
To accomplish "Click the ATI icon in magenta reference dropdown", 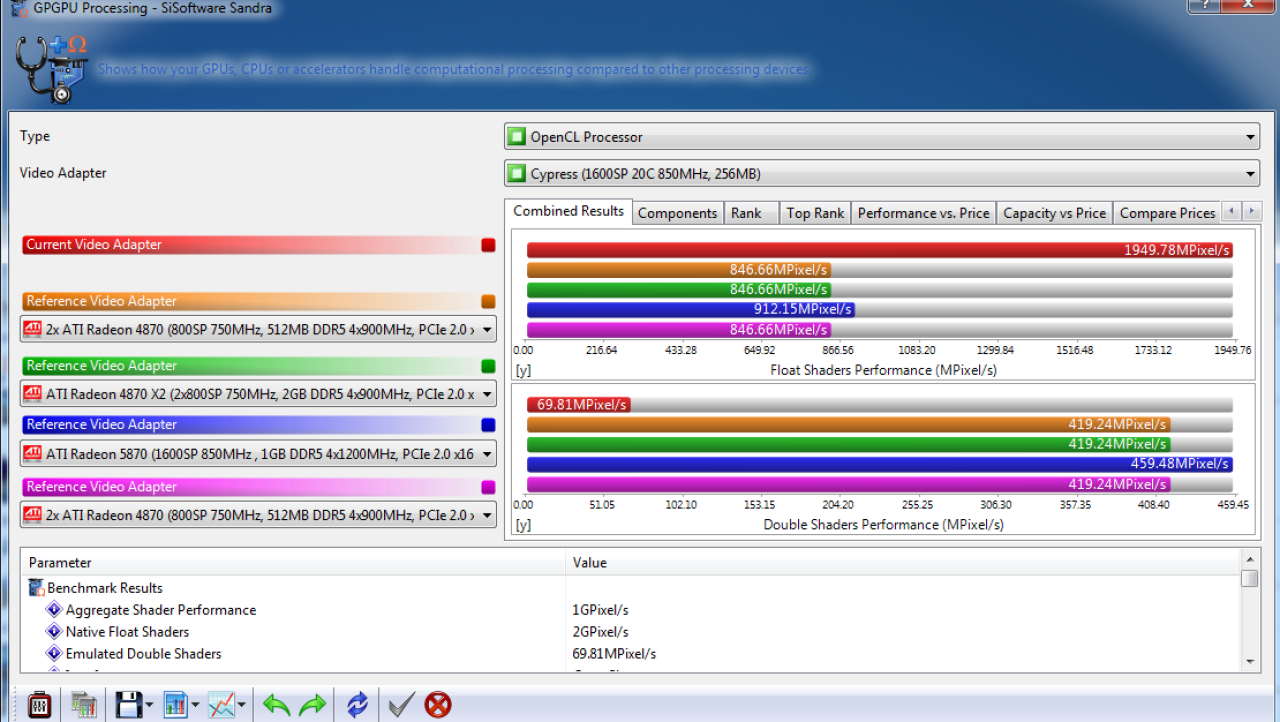I will pos(32,515).
